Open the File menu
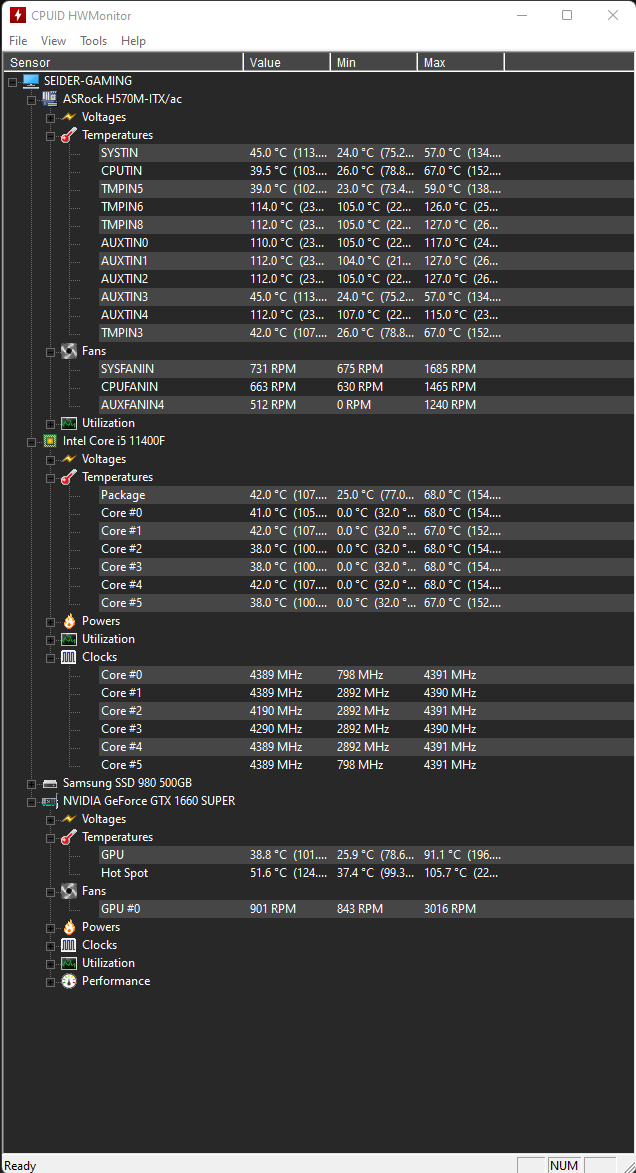Screen dimensions: 636x1173 pyautogui.click(x=17, y=40)
